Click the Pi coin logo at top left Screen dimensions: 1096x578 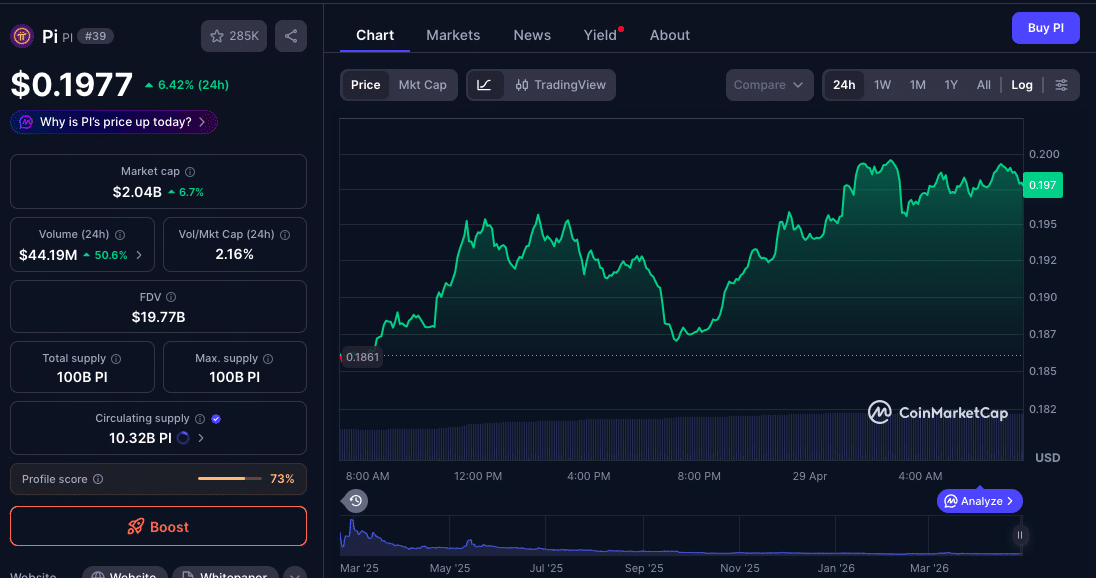coord(21,36)
